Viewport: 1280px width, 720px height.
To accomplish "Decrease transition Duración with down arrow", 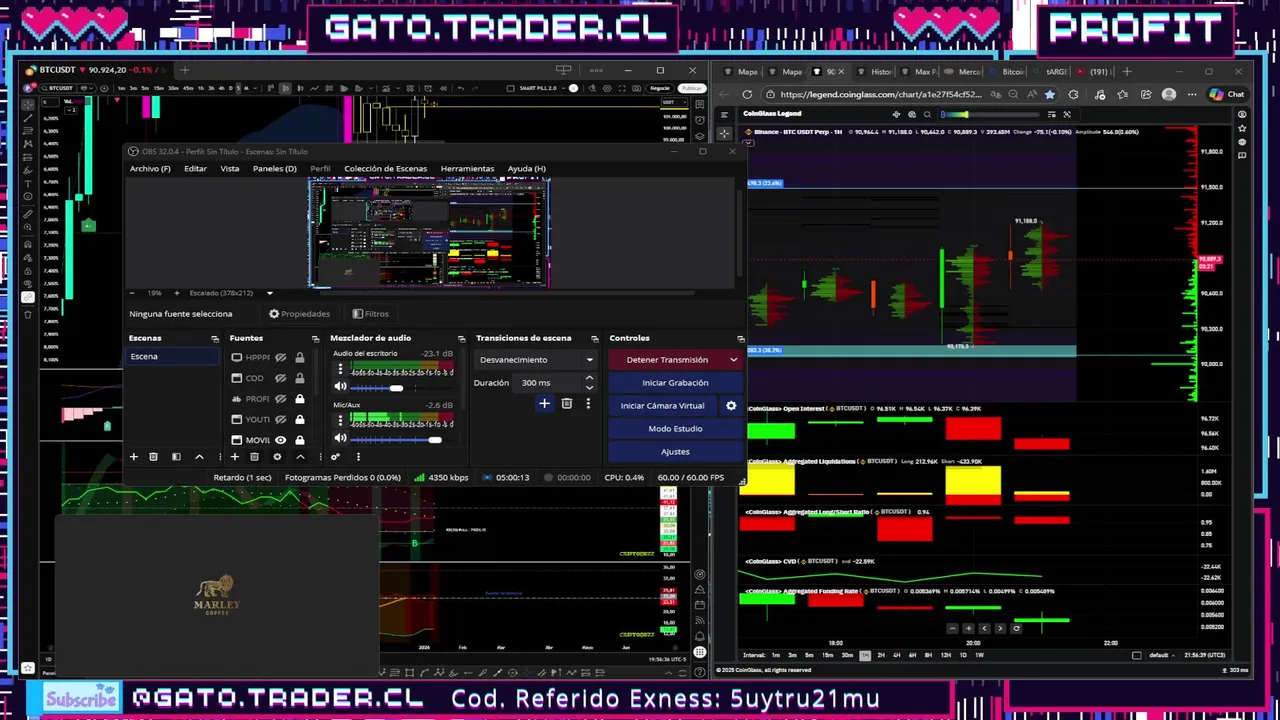I will [x=589, y=387].
